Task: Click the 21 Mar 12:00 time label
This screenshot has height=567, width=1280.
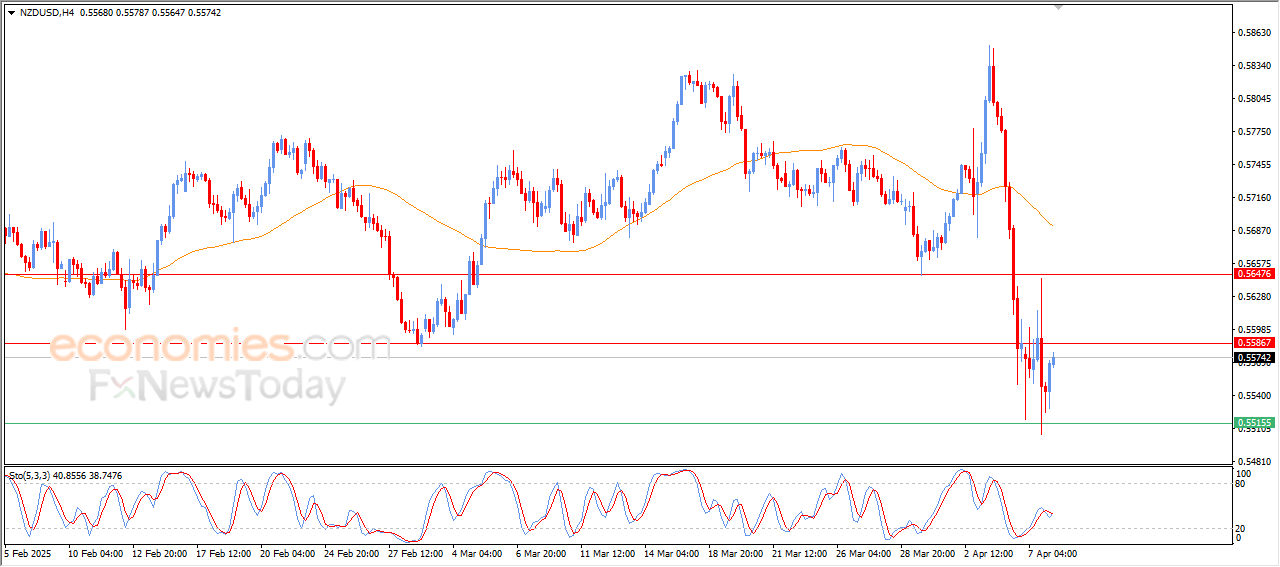Action: [x=799, y=553]
